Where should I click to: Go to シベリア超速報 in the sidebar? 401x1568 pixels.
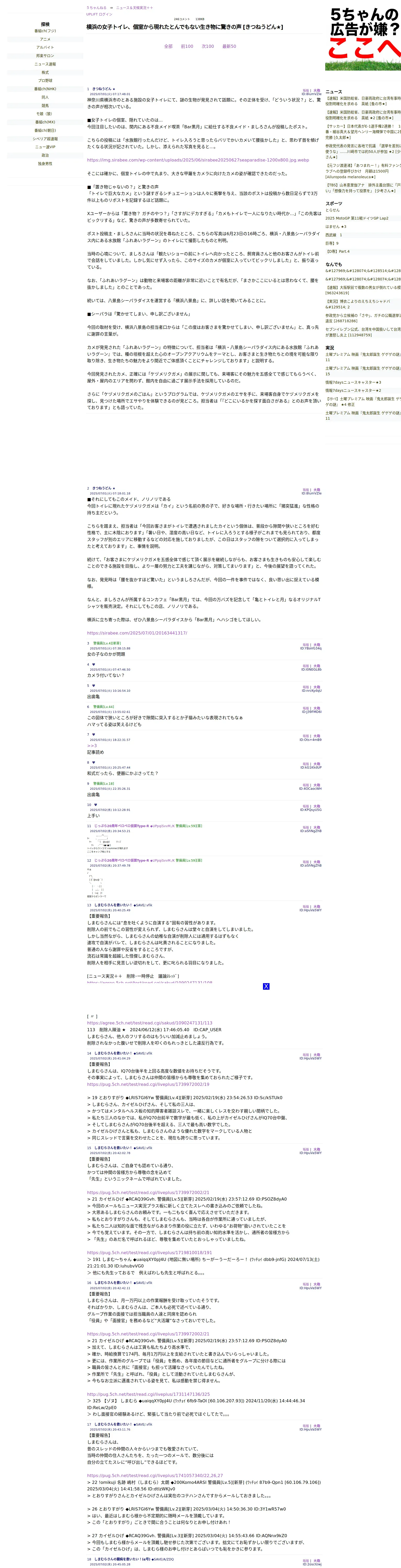45,139
